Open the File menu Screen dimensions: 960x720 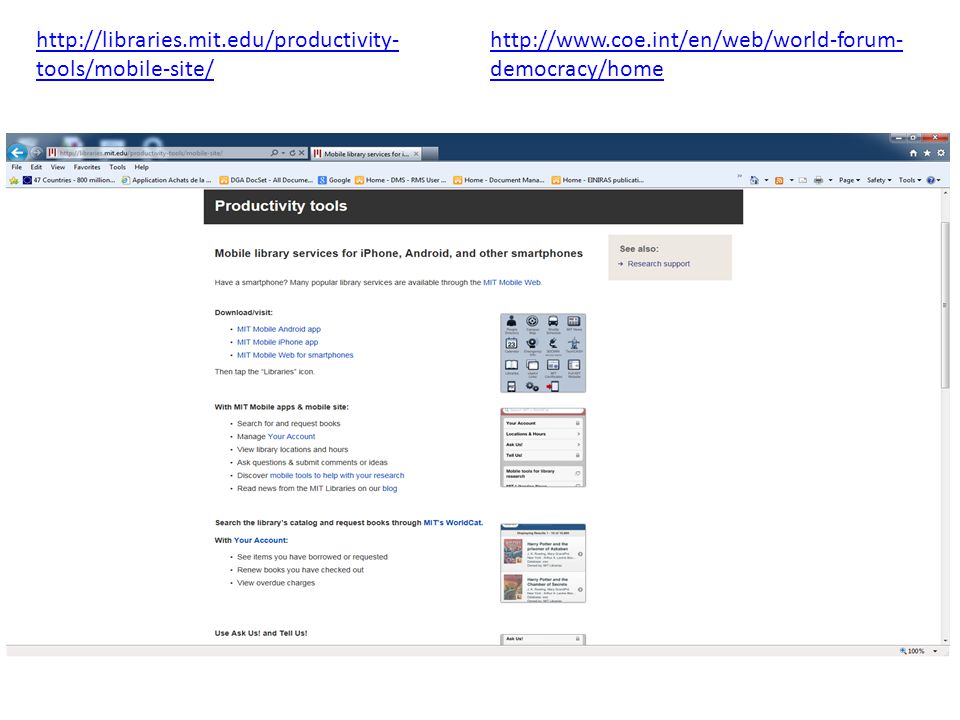tap(17, 167)
